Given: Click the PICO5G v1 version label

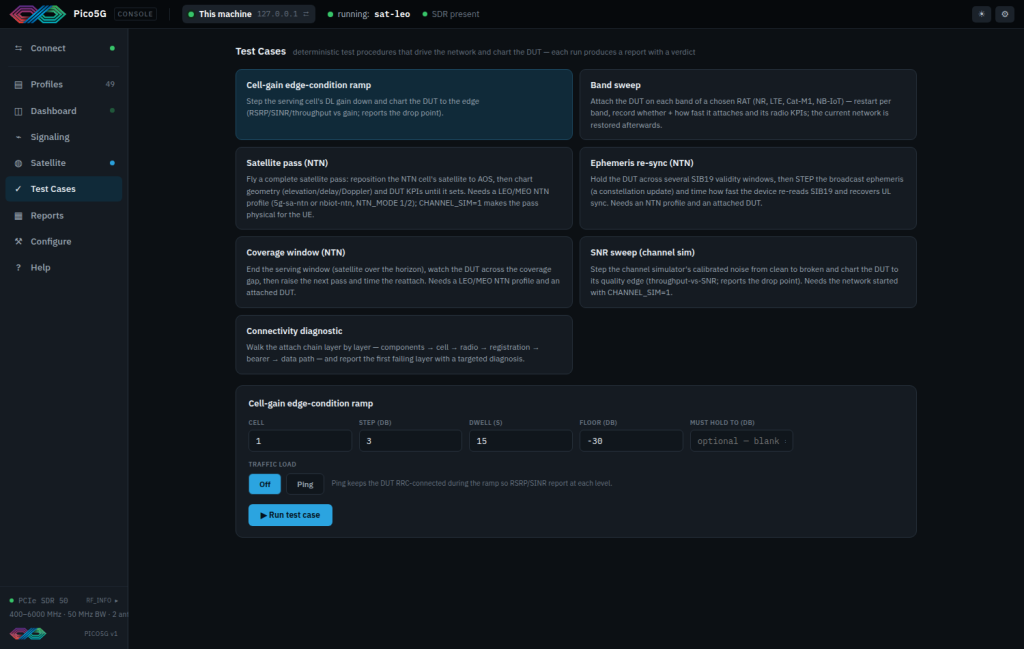Looking at the screenshot, I should (101, 633).
